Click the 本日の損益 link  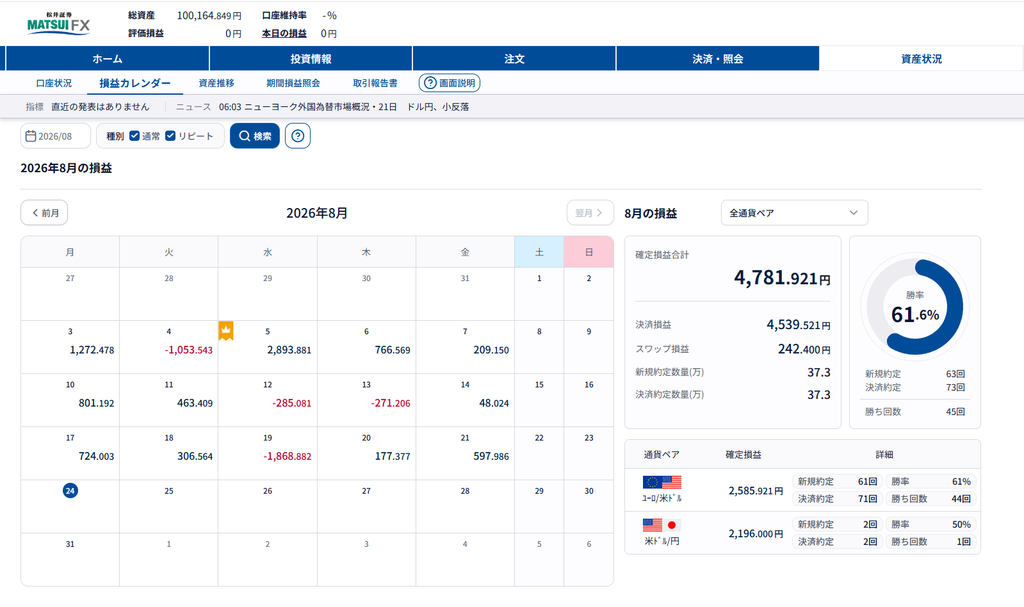(x=284, y=33)
